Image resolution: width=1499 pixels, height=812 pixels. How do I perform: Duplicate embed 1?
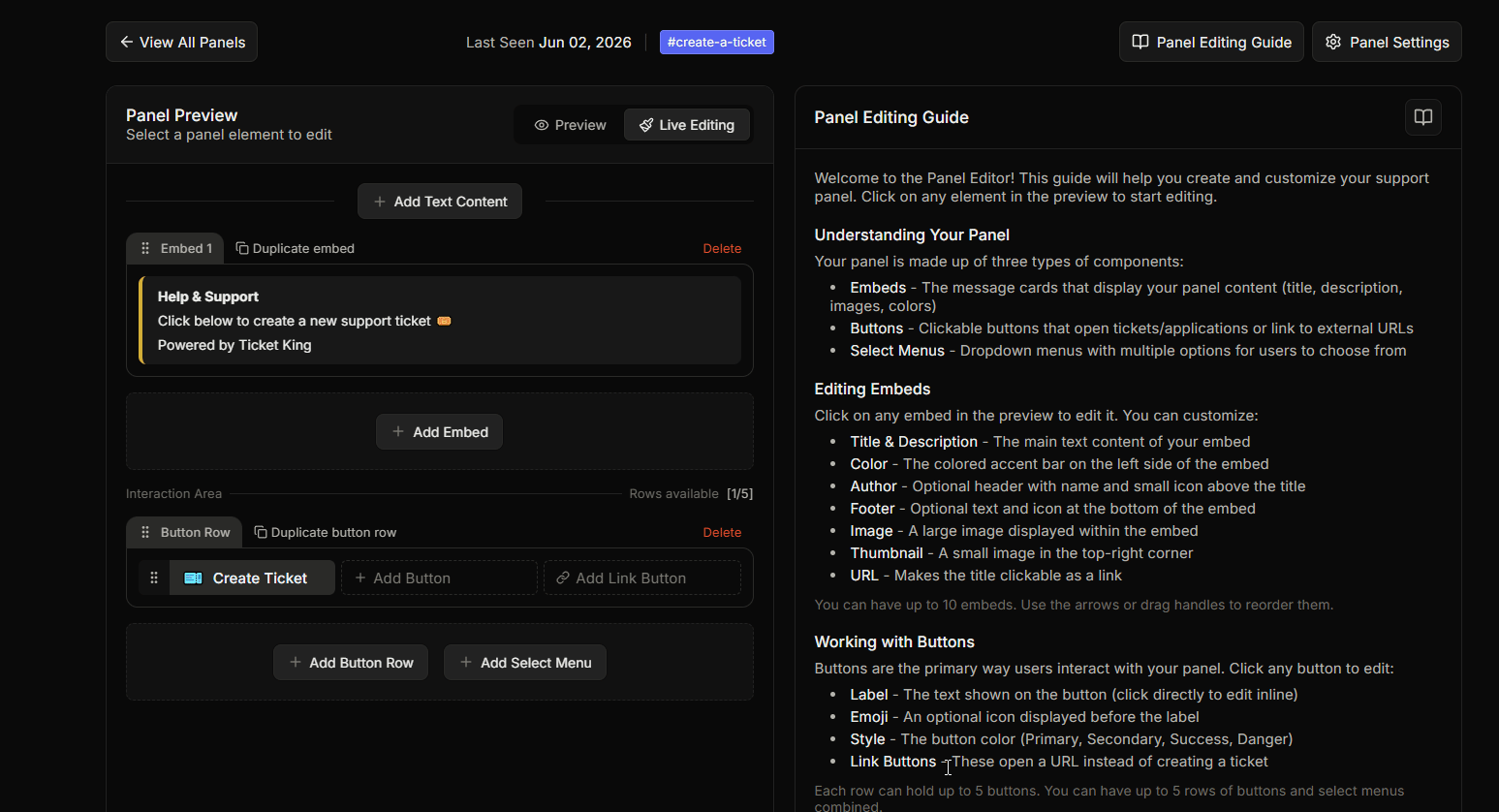click(x=296, y=248)
